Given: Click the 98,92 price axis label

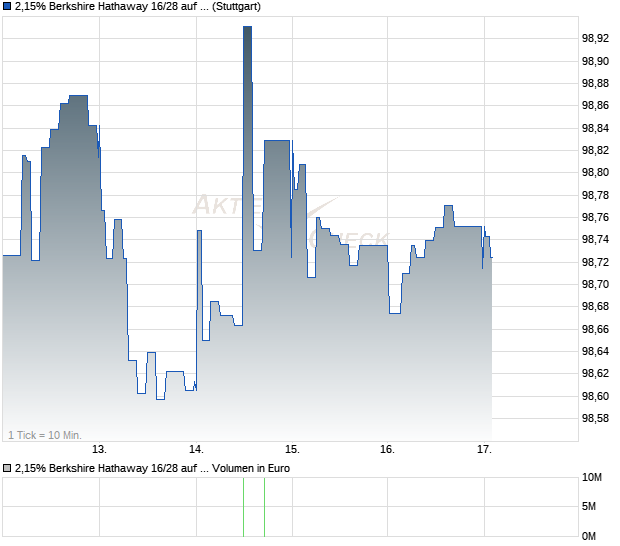Looking at the screenshot, I should point(595,38).
